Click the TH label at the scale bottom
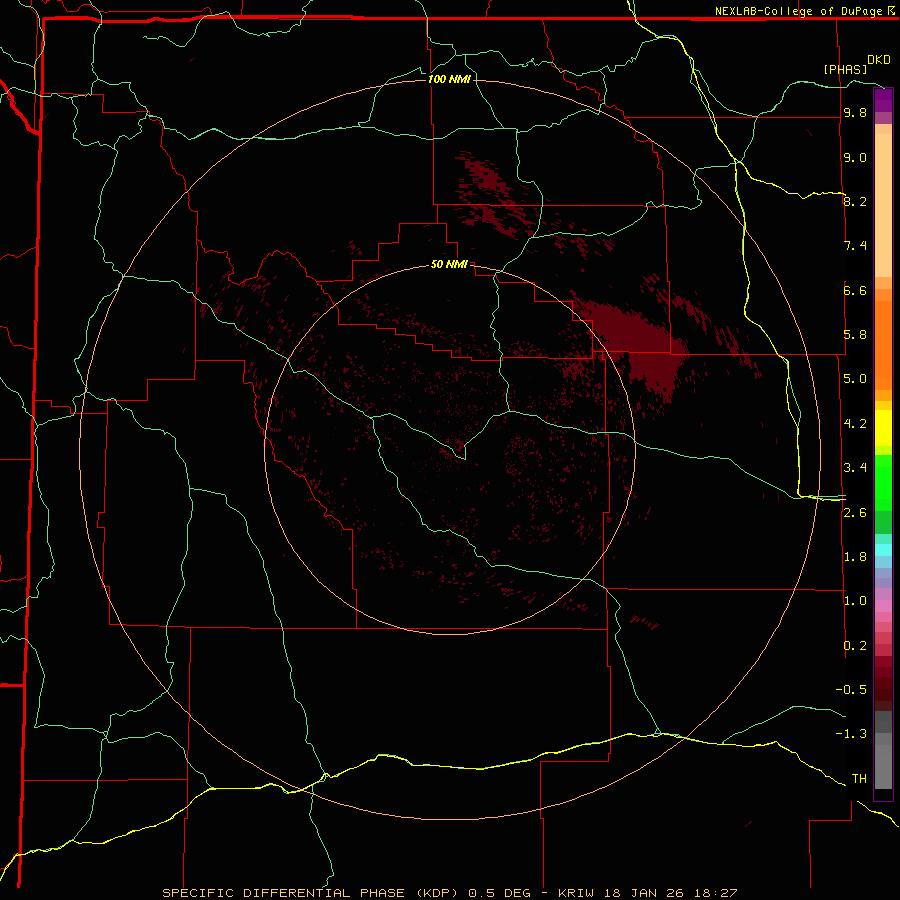 tap(859, 779)
